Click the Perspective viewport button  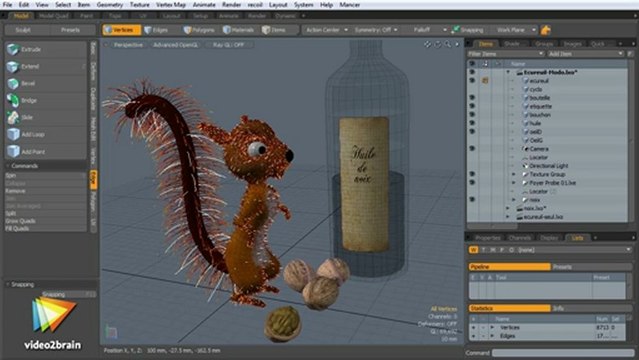(128, 45)
